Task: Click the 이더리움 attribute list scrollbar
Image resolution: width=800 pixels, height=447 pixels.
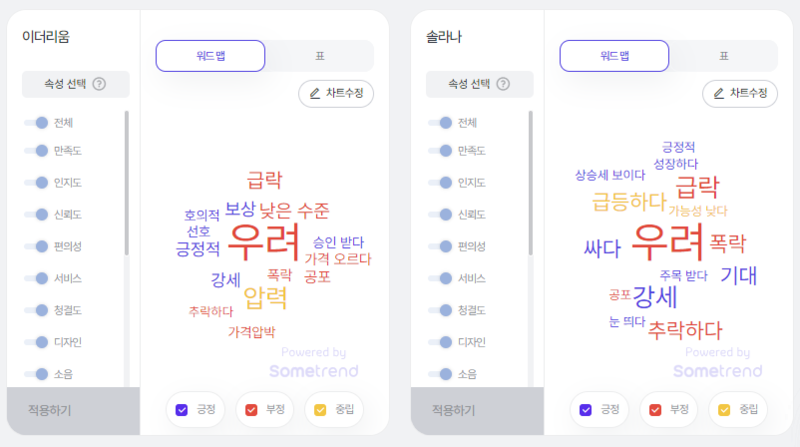Action: click(127, 183)
